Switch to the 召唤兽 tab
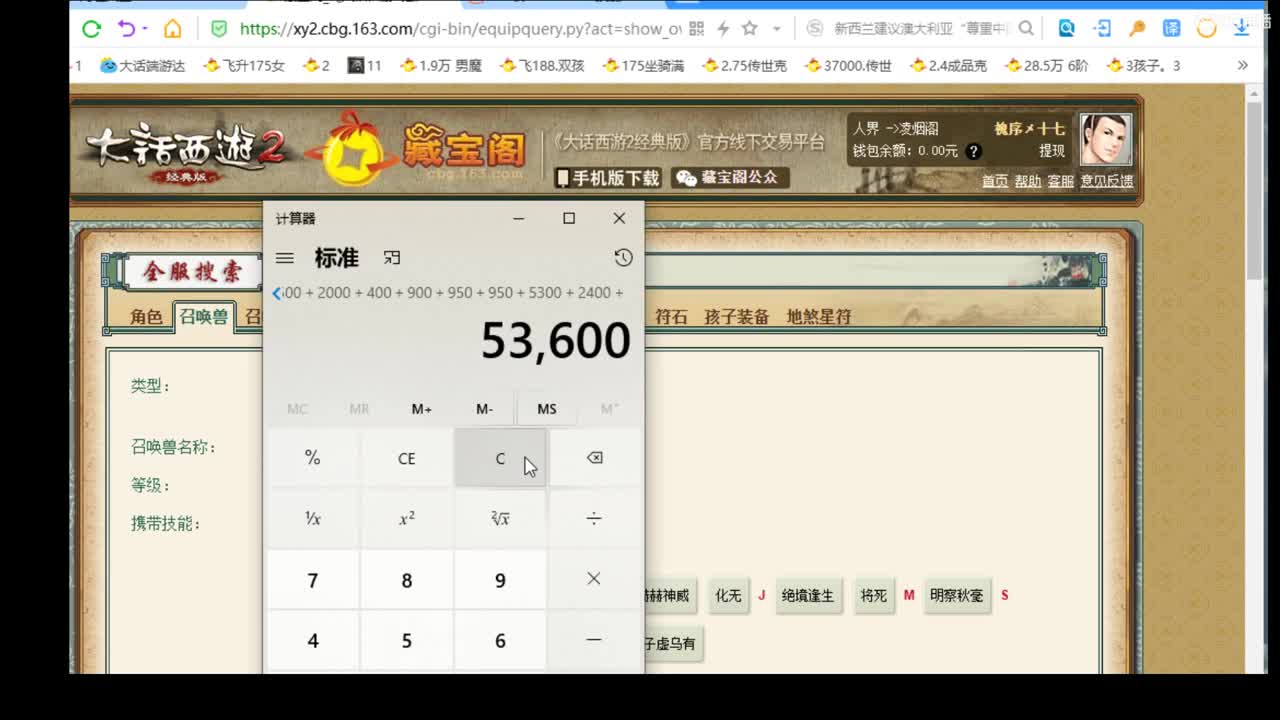Viewport: 1280px width, 720px height. 204,316
